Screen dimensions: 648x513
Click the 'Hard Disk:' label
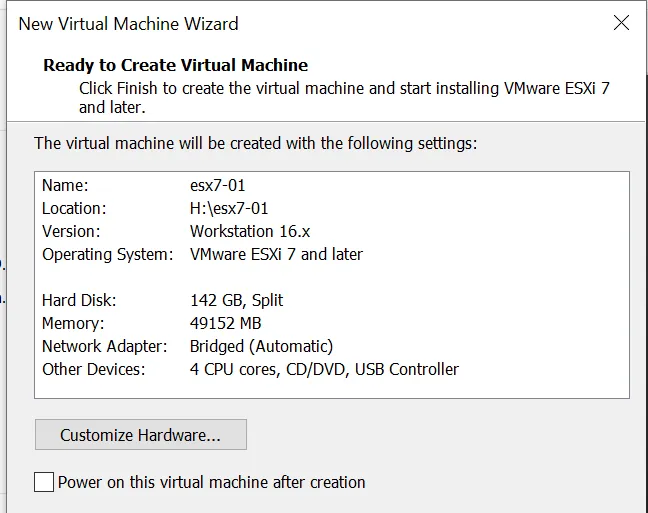click(79, 301)
